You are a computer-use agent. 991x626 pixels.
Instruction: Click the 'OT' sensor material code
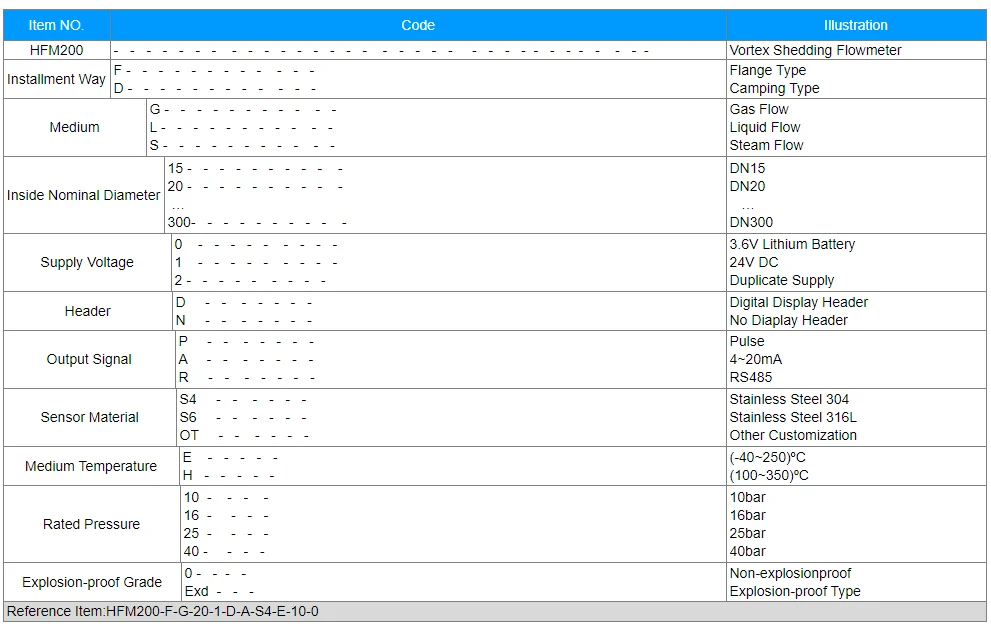pos(189,435)
